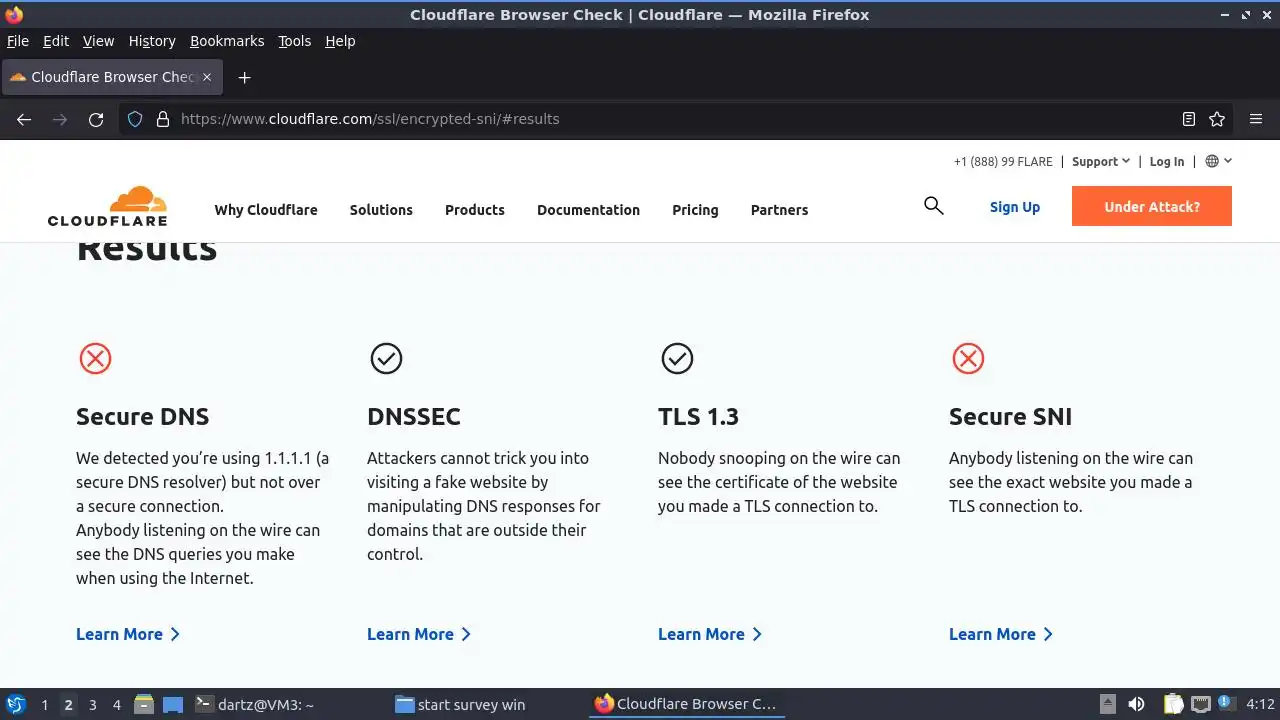Go back using the back arrow
Image resolution: width=1280 pixels, height=720 pixels.
(x=24, y=119)
